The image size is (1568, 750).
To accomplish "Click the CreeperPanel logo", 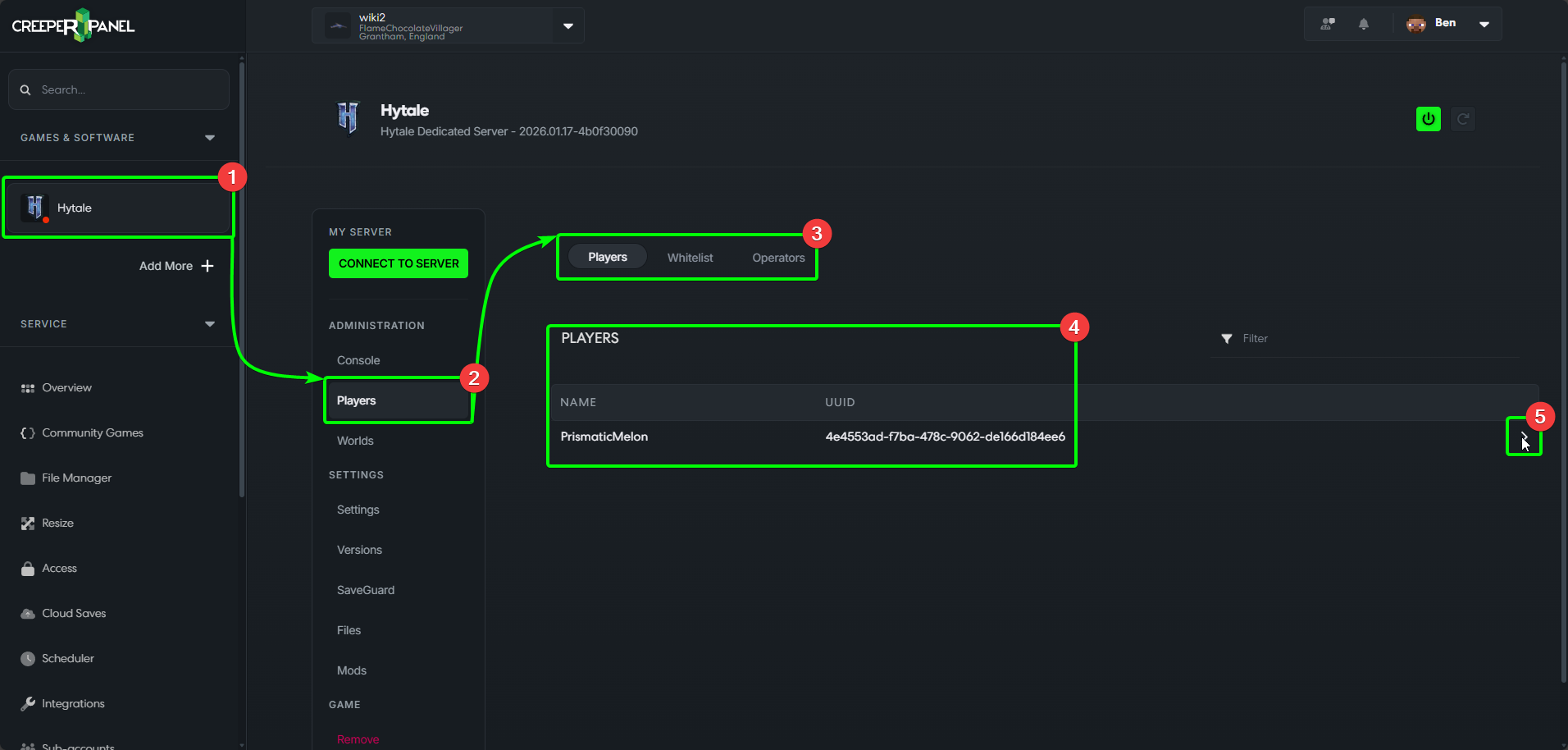I will click(x=73, y=25).
